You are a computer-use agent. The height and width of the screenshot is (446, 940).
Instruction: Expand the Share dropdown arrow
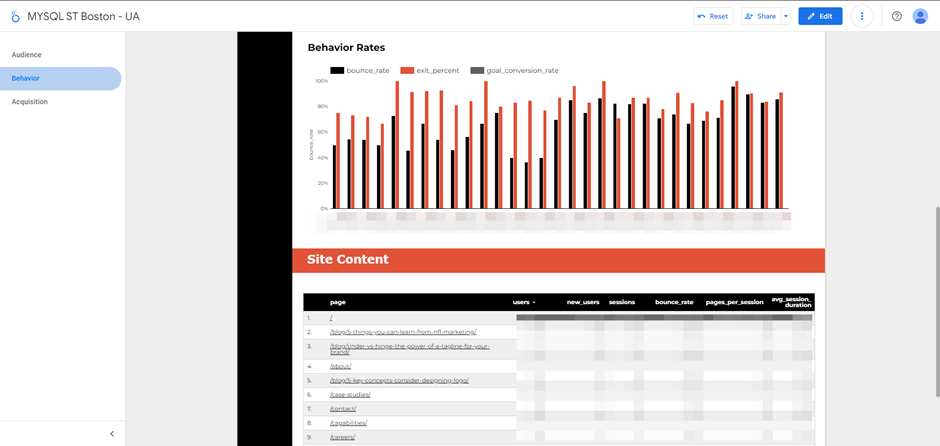786,16
